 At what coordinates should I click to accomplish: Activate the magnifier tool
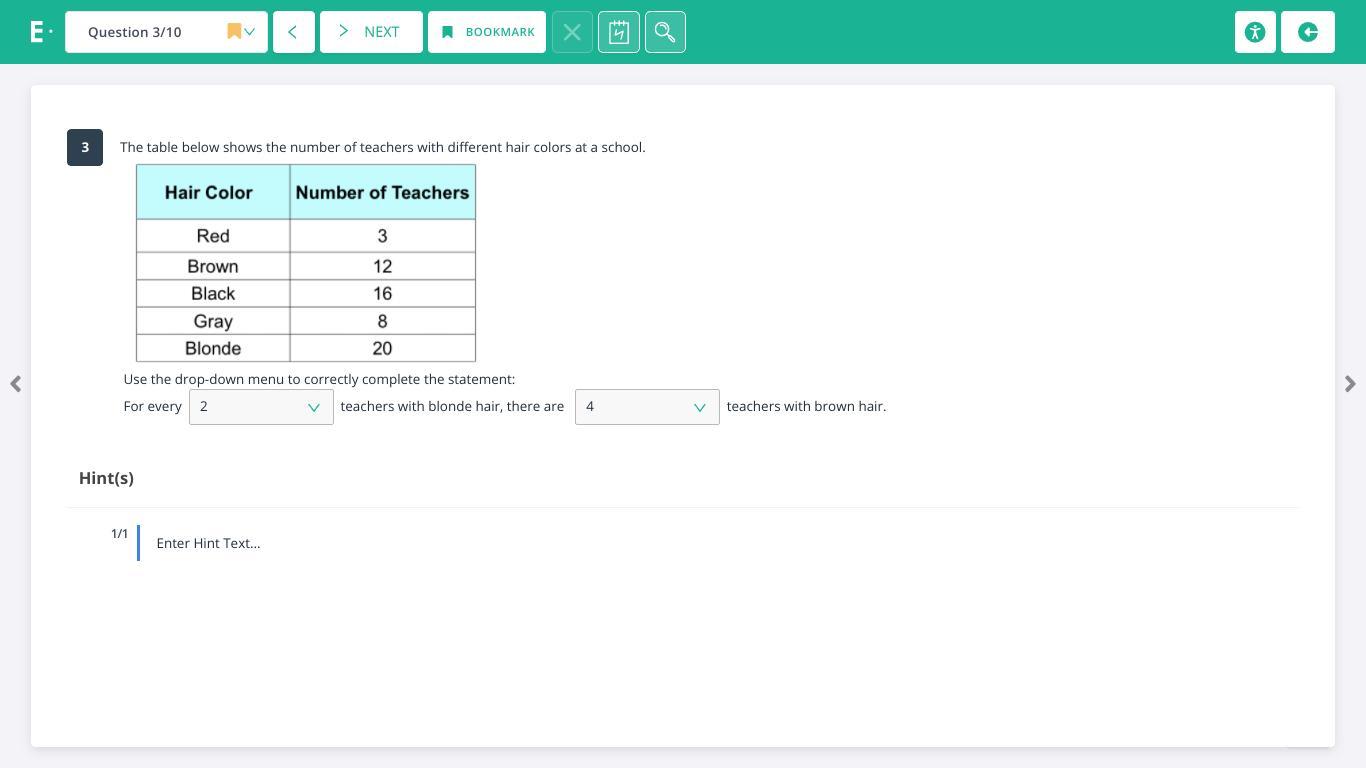(x=666, y=32)
